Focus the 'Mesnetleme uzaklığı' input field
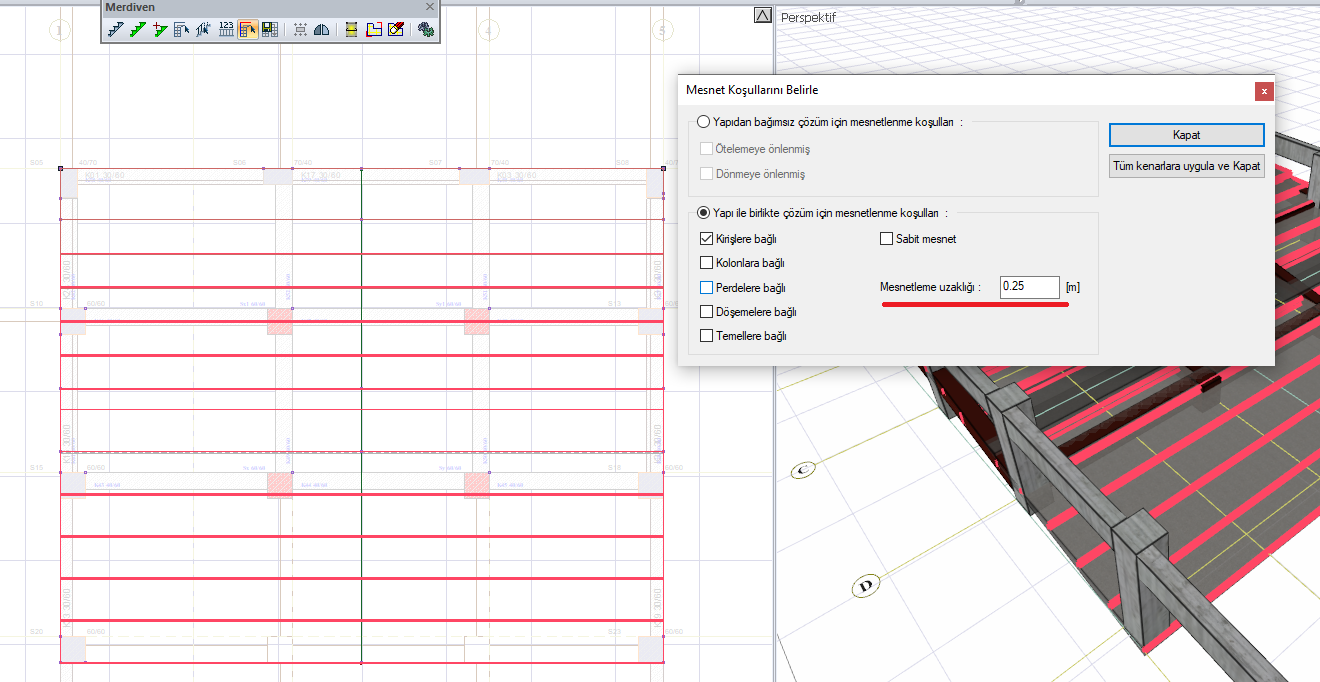 pyautogui.click(x=1029, y=287)
